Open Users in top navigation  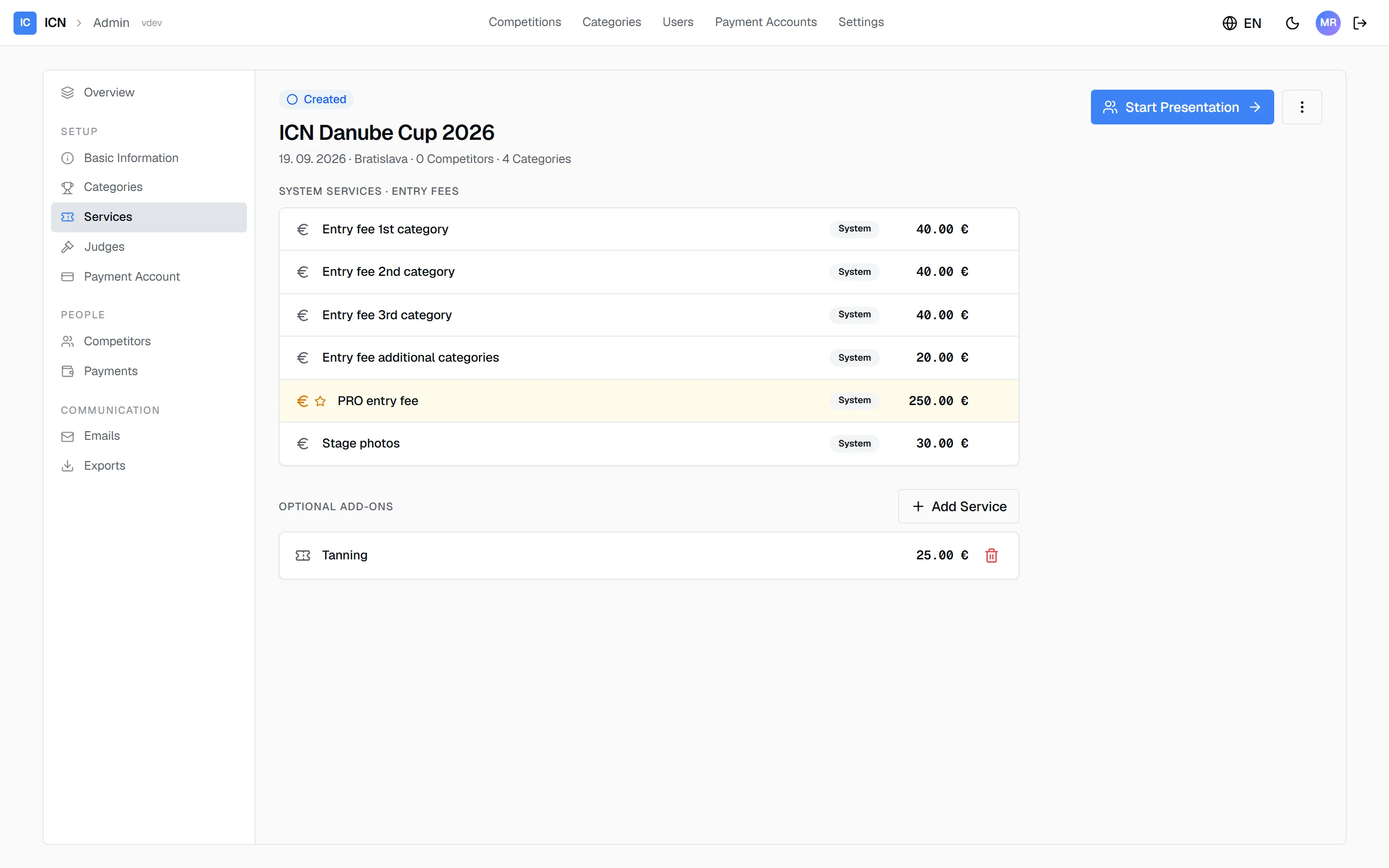click(x=677, y=22)
